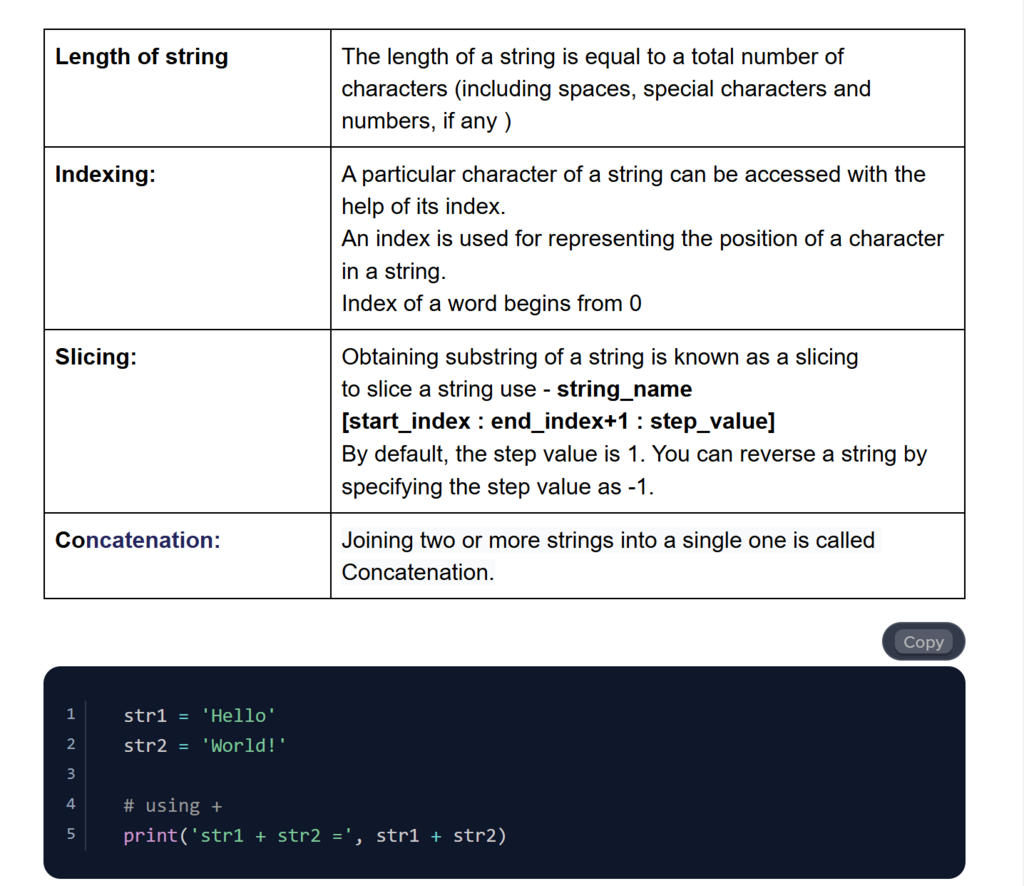The height and width of the screenshot is (886, 1024).
Task: Click the print statement in code
Action: [x=315, y=835]
